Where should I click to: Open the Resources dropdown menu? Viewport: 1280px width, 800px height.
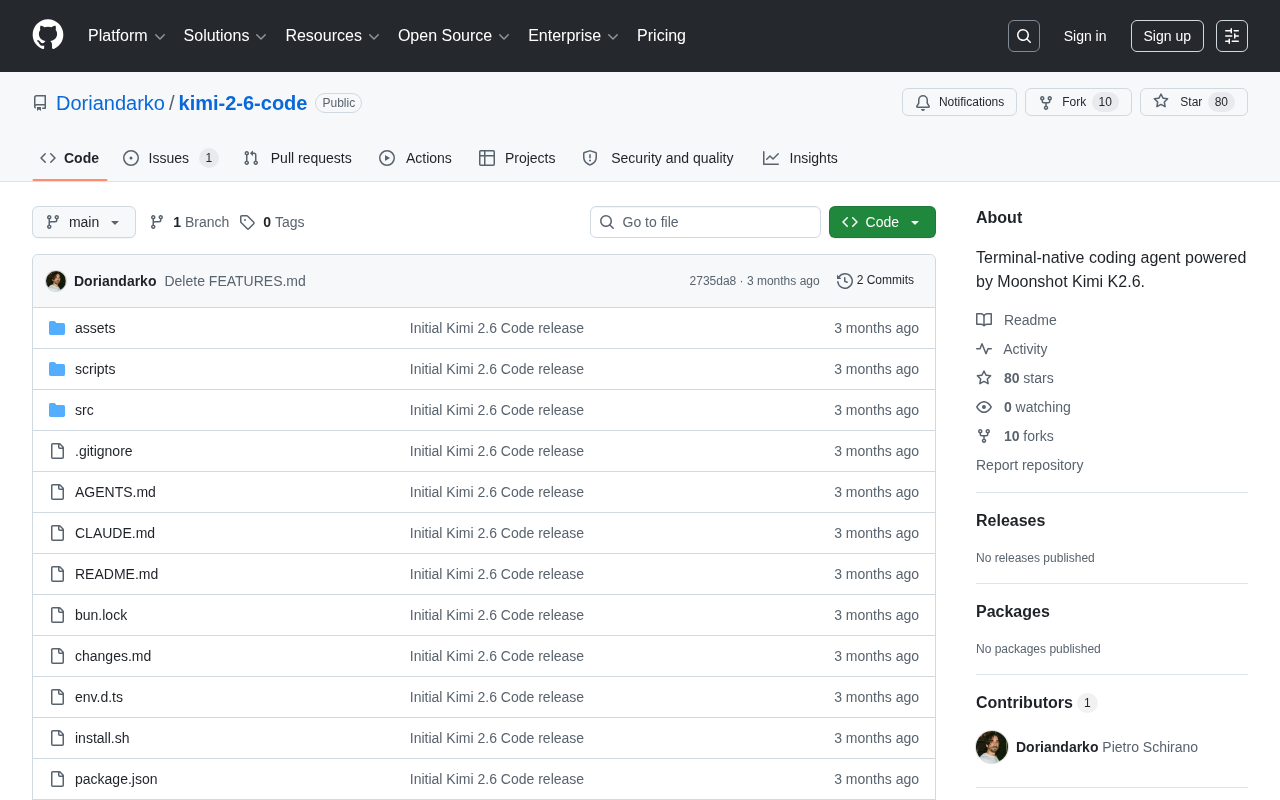pos(333,36)
